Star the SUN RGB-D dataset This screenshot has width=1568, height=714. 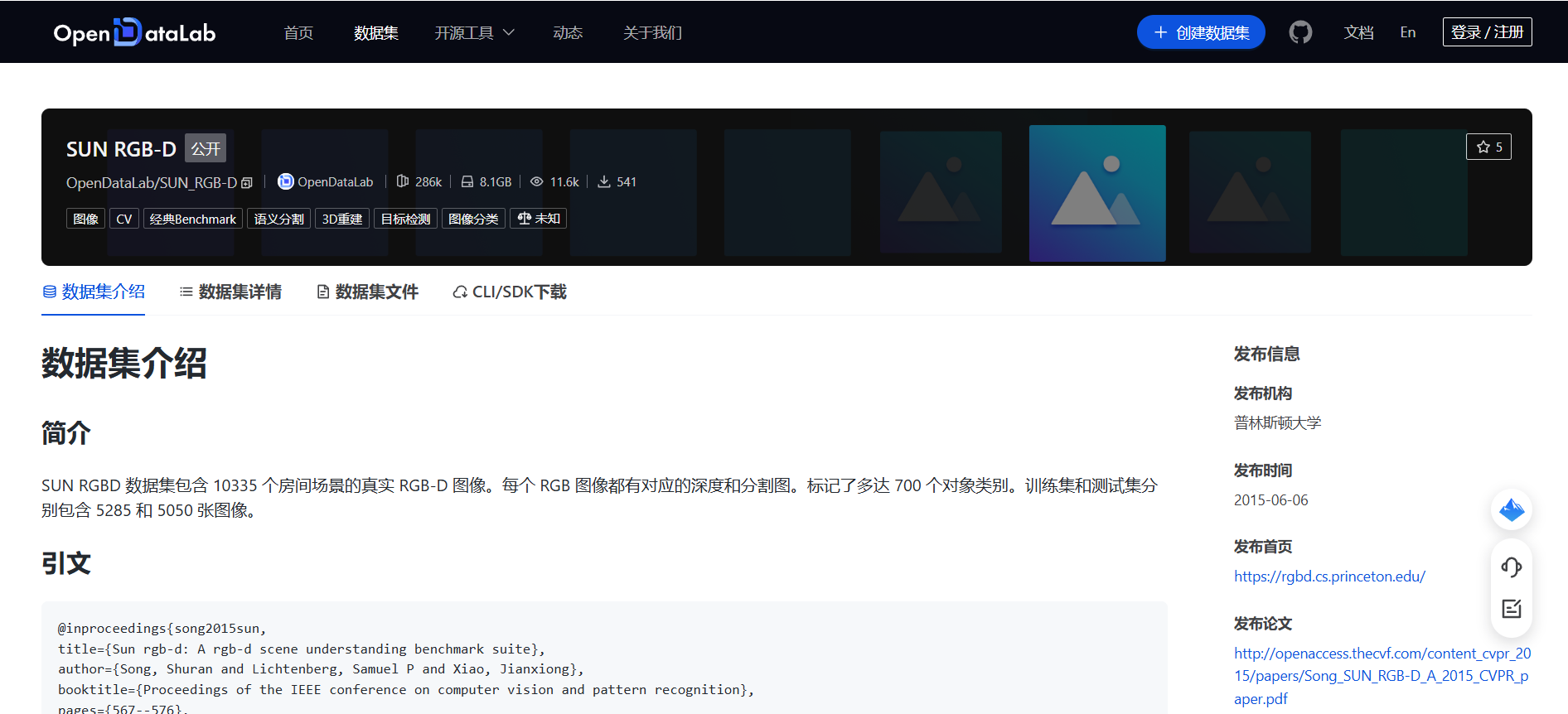pyautogui.click(x=1488, y=147)
